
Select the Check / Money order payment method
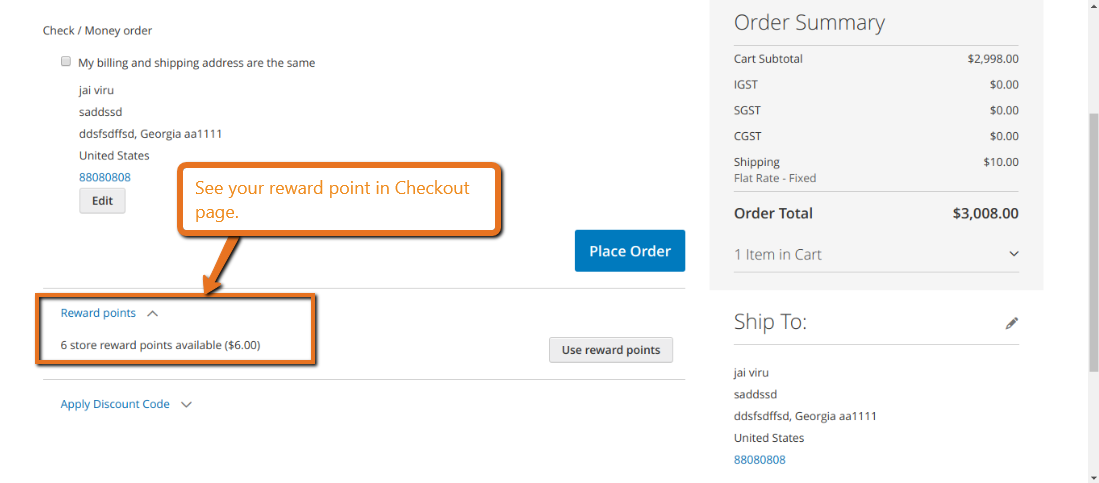[97, 31]
